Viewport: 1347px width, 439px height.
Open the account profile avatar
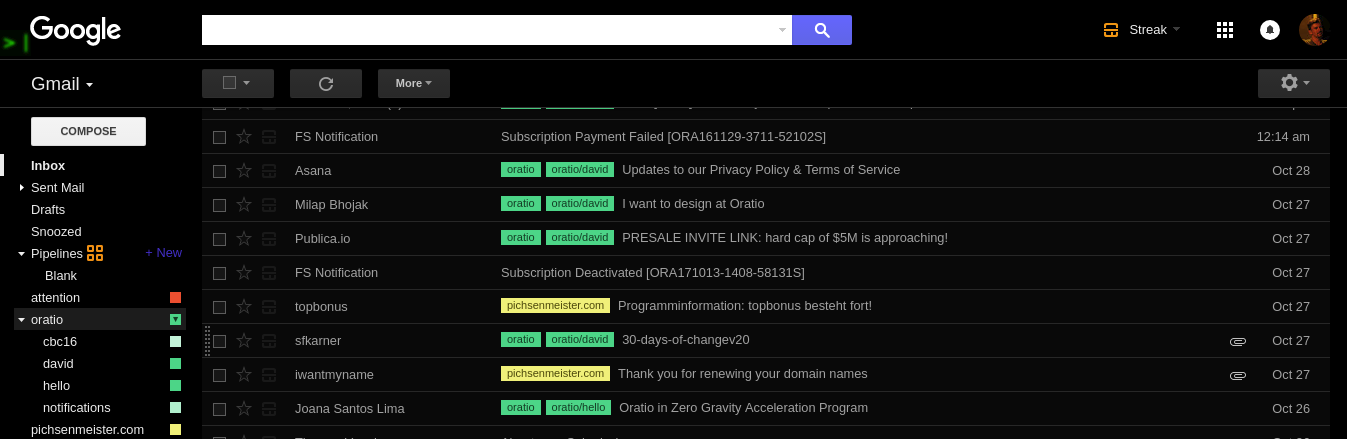(1313, 30)
